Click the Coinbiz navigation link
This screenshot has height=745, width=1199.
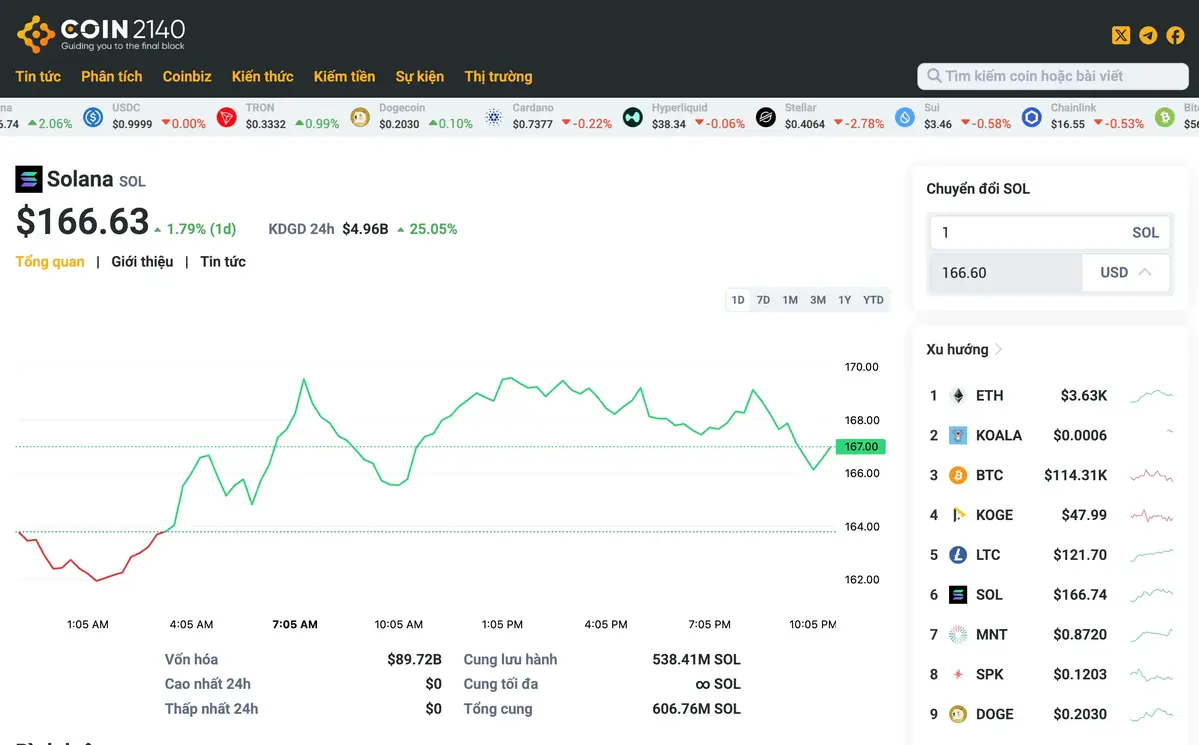coord(187,76)
